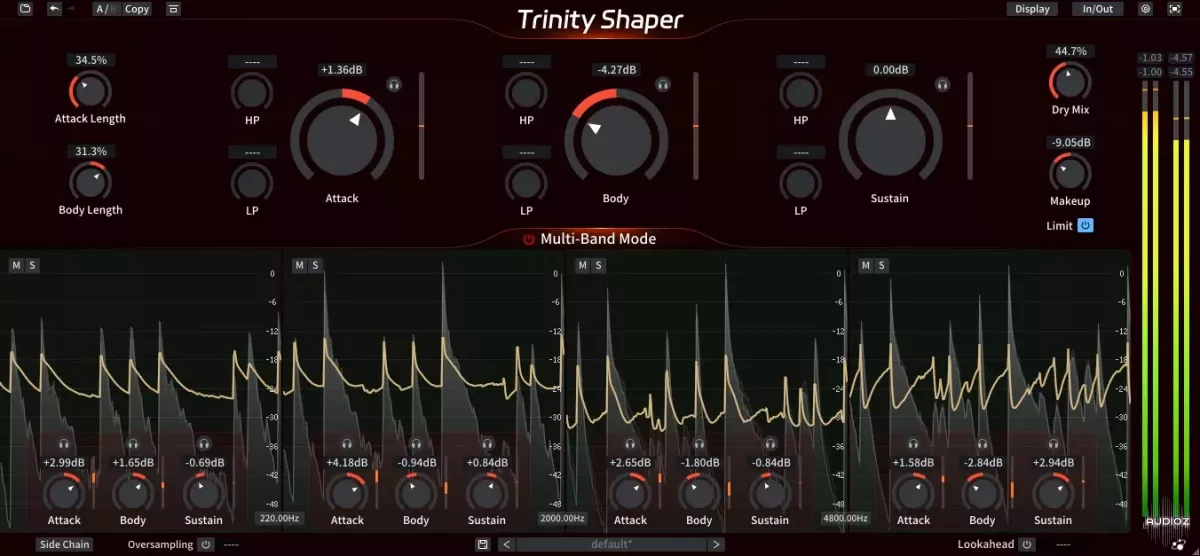Viewport: 1200px width, 556px height.
Task: Click the Body Length knob
Action: coord(90,181)
